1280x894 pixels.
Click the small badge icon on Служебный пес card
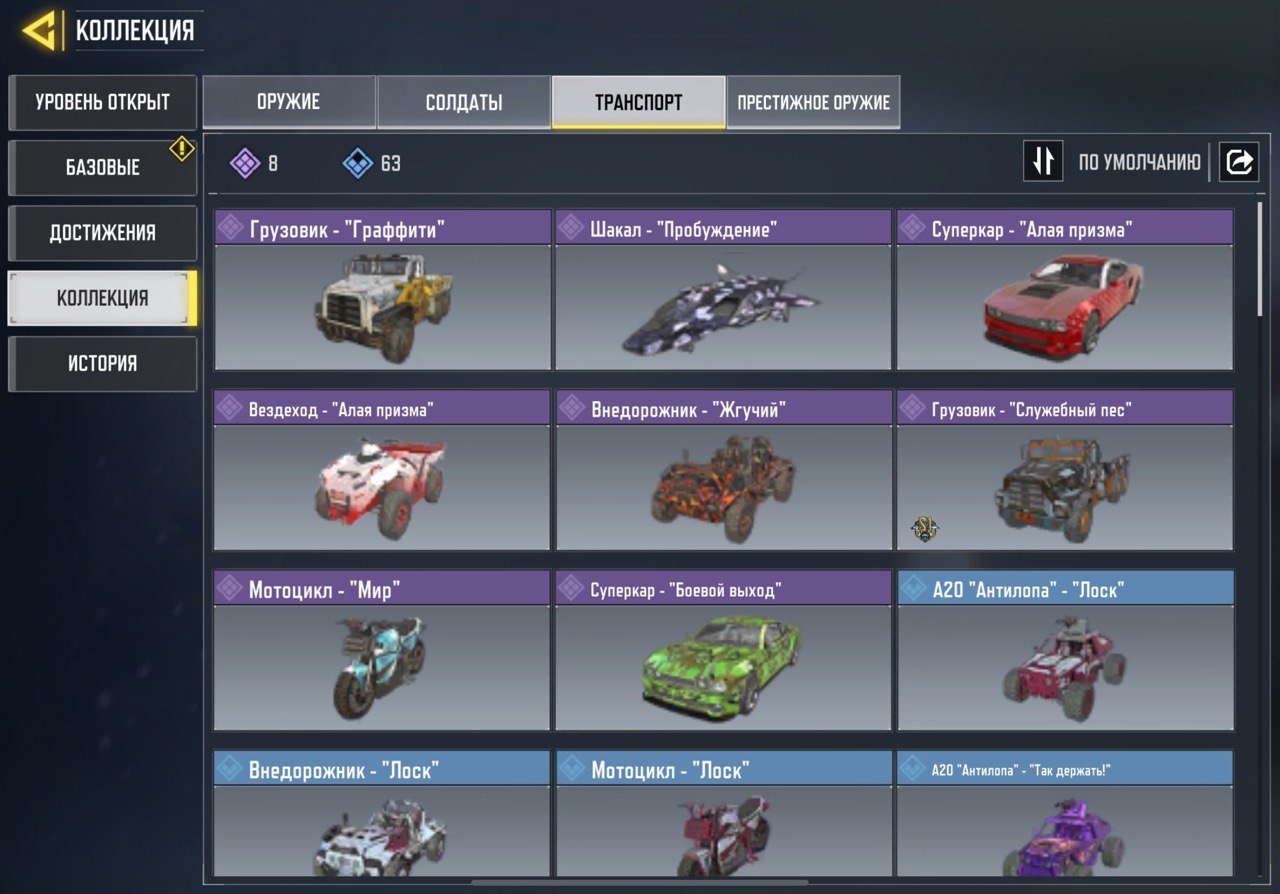924,529
